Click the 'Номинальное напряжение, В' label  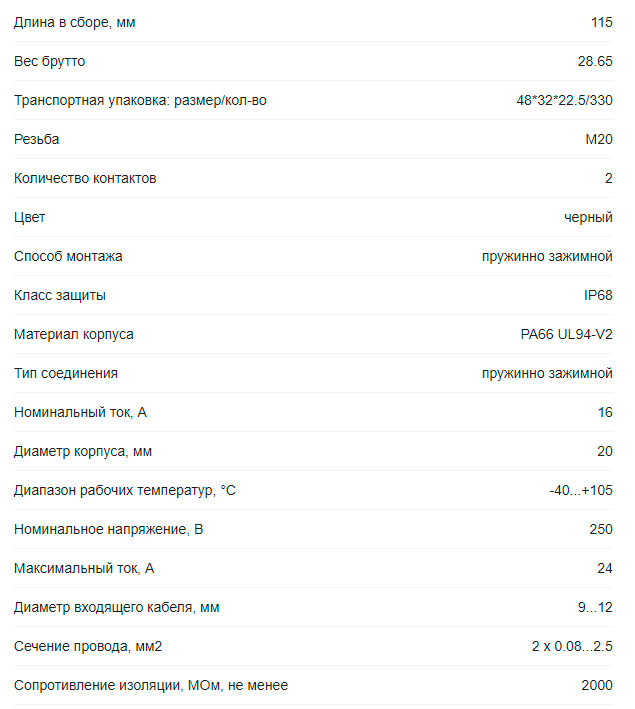109,530
